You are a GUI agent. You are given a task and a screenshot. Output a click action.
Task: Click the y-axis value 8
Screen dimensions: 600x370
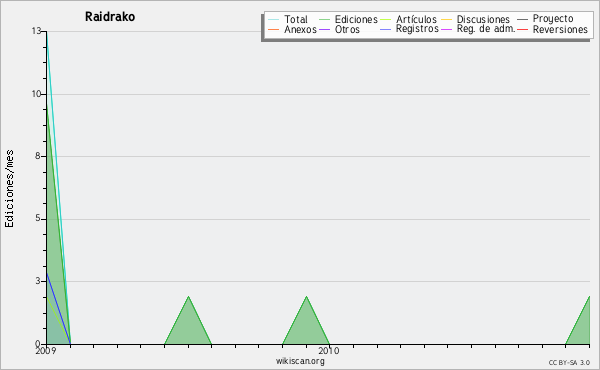point(38,156)
